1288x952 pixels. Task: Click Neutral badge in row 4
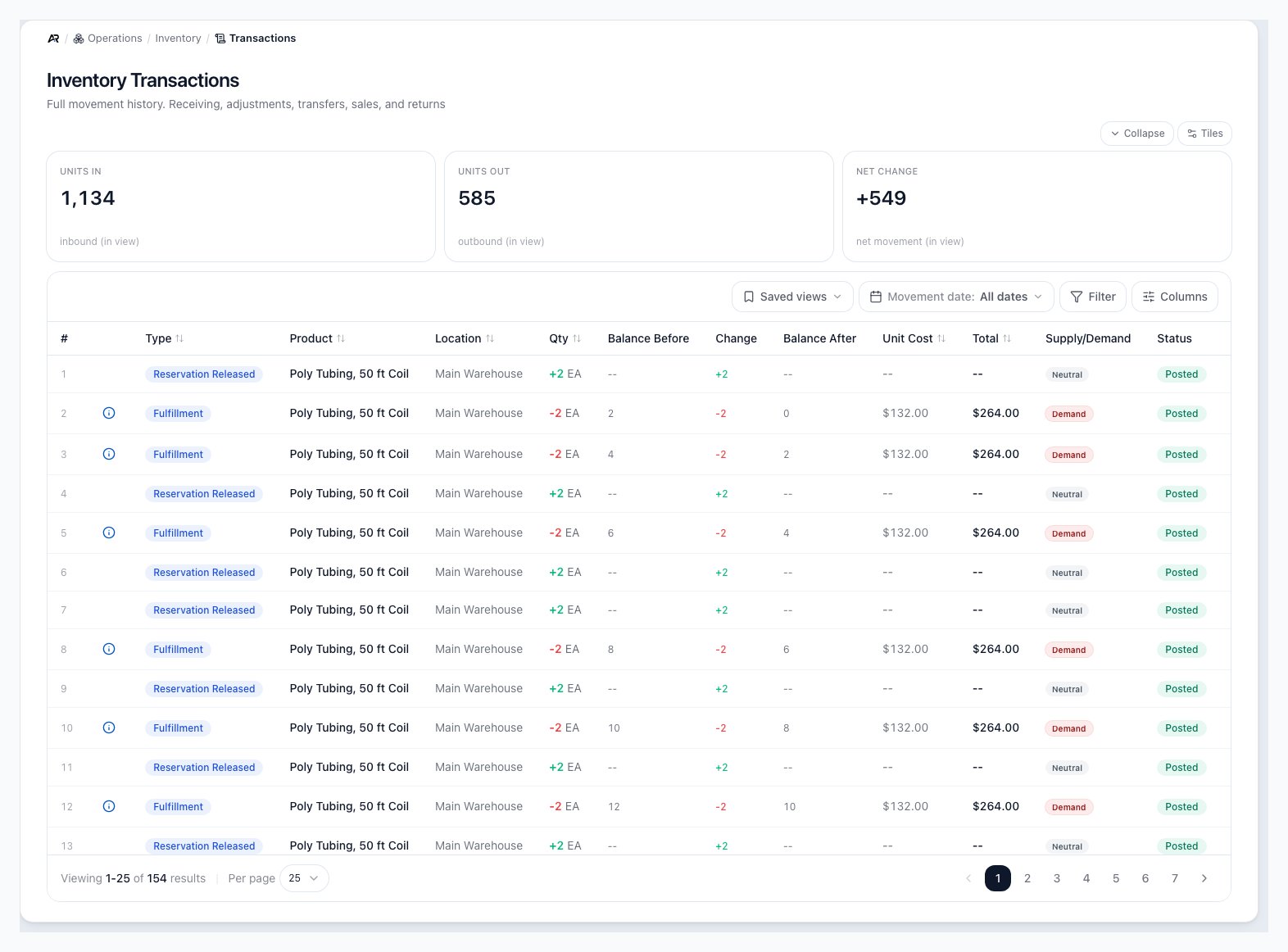click(x=1067, y=494)
